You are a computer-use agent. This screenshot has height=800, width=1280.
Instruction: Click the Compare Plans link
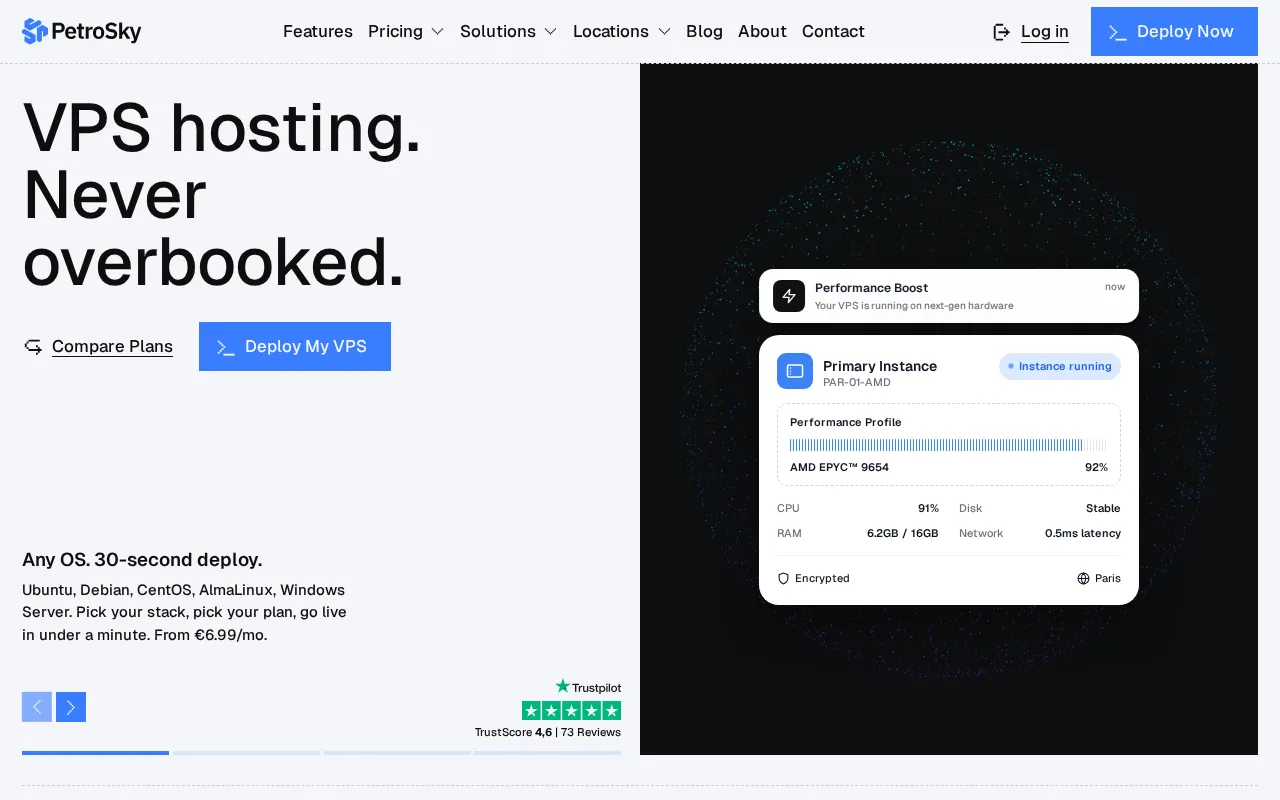pos(112,347)
